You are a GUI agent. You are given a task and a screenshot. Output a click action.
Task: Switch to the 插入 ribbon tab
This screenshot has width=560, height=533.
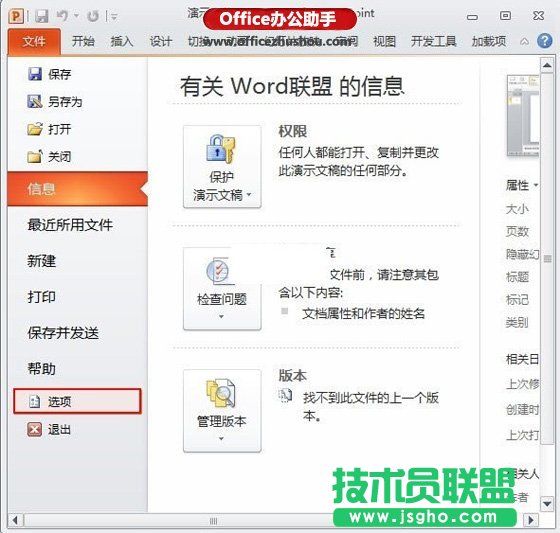click(122, 41)
